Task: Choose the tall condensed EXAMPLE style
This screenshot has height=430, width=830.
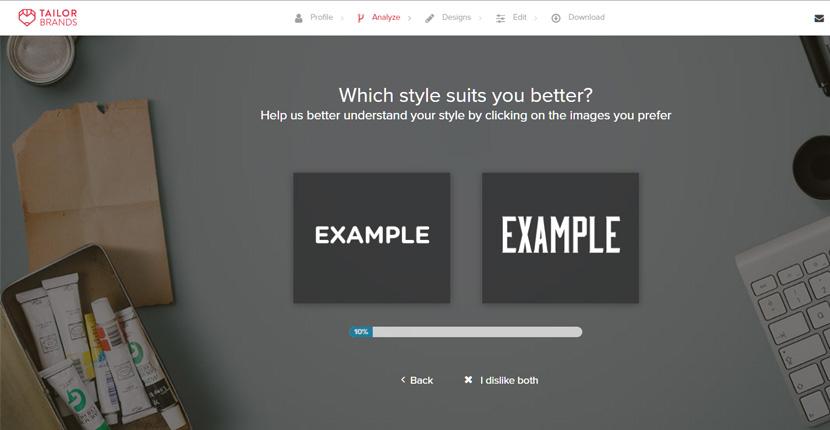Action: (x=560, y=238)
